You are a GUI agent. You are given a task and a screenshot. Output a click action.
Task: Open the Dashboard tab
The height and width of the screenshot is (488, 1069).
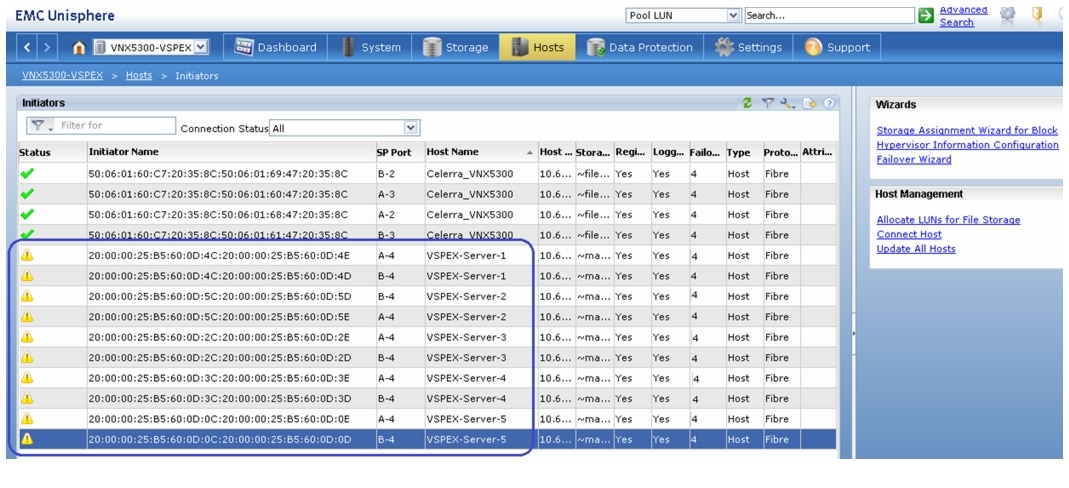(x=276, y=47)
